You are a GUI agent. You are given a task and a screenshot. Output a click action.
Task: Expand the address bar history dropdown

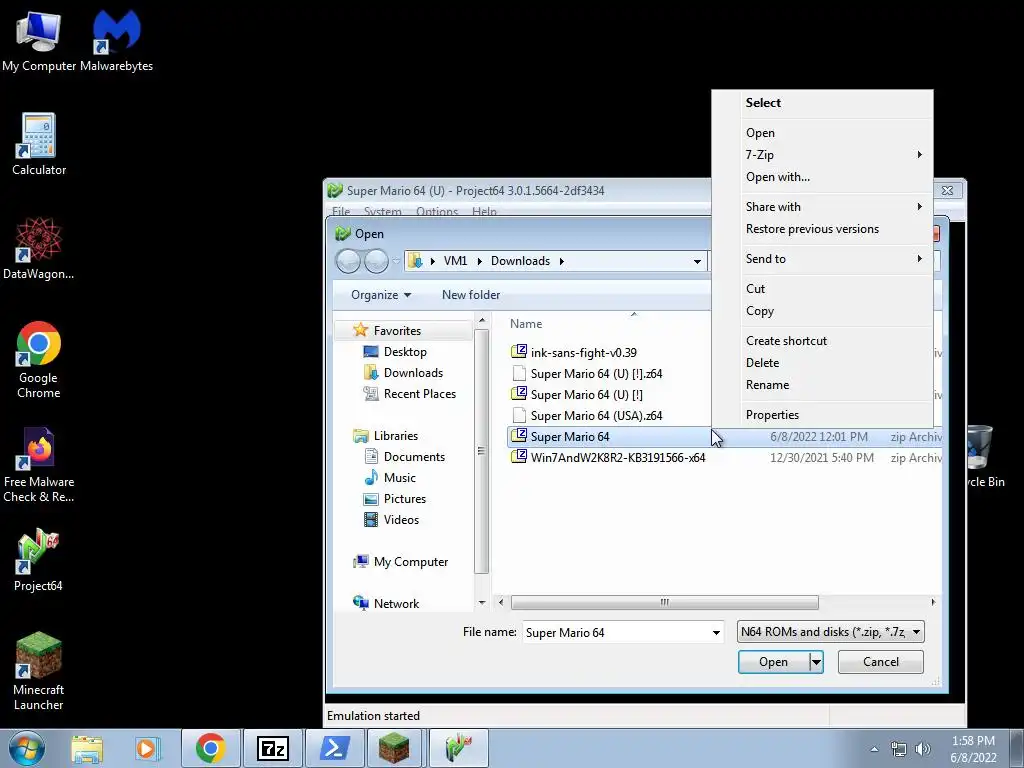pos(697,261)
